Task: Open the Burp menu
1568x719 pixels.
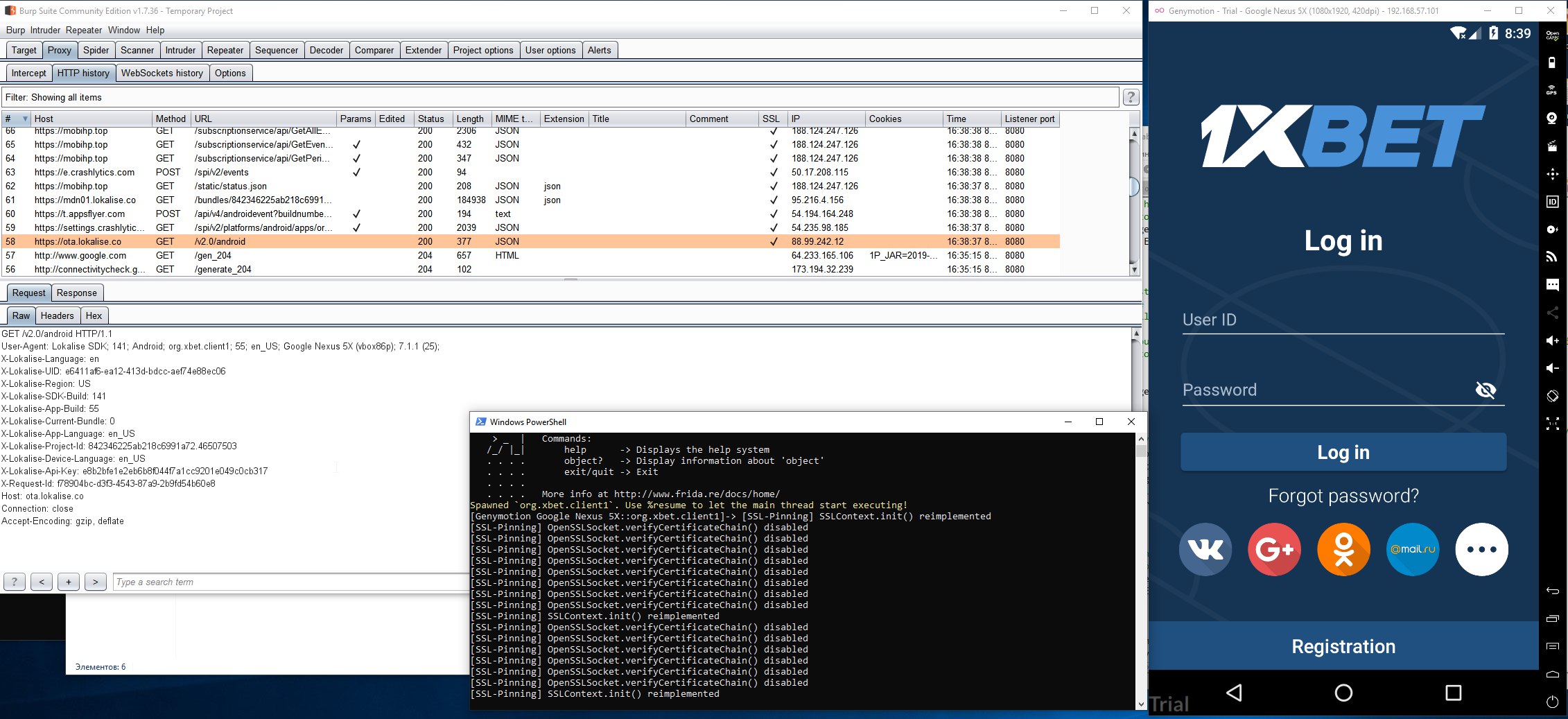Action: [15, 30]
